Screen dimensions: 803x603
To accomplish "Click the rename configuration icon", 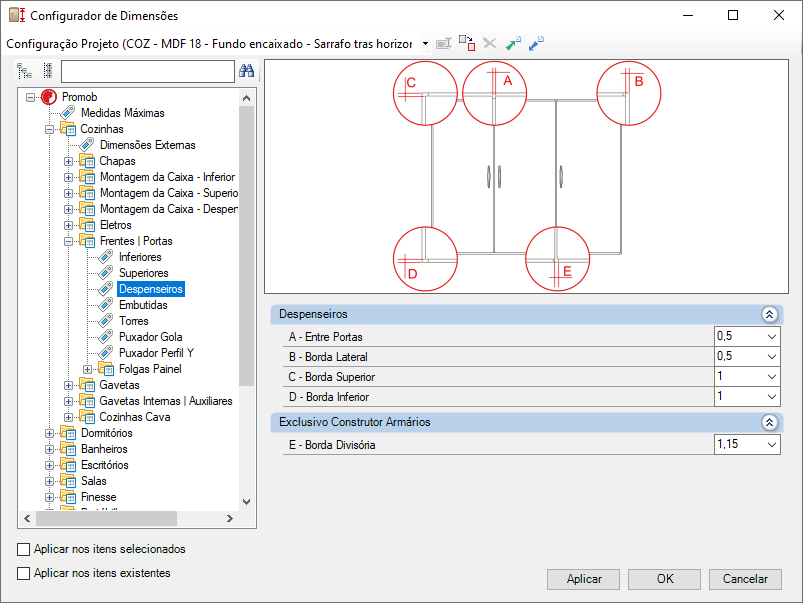I will tap(443, 44).
